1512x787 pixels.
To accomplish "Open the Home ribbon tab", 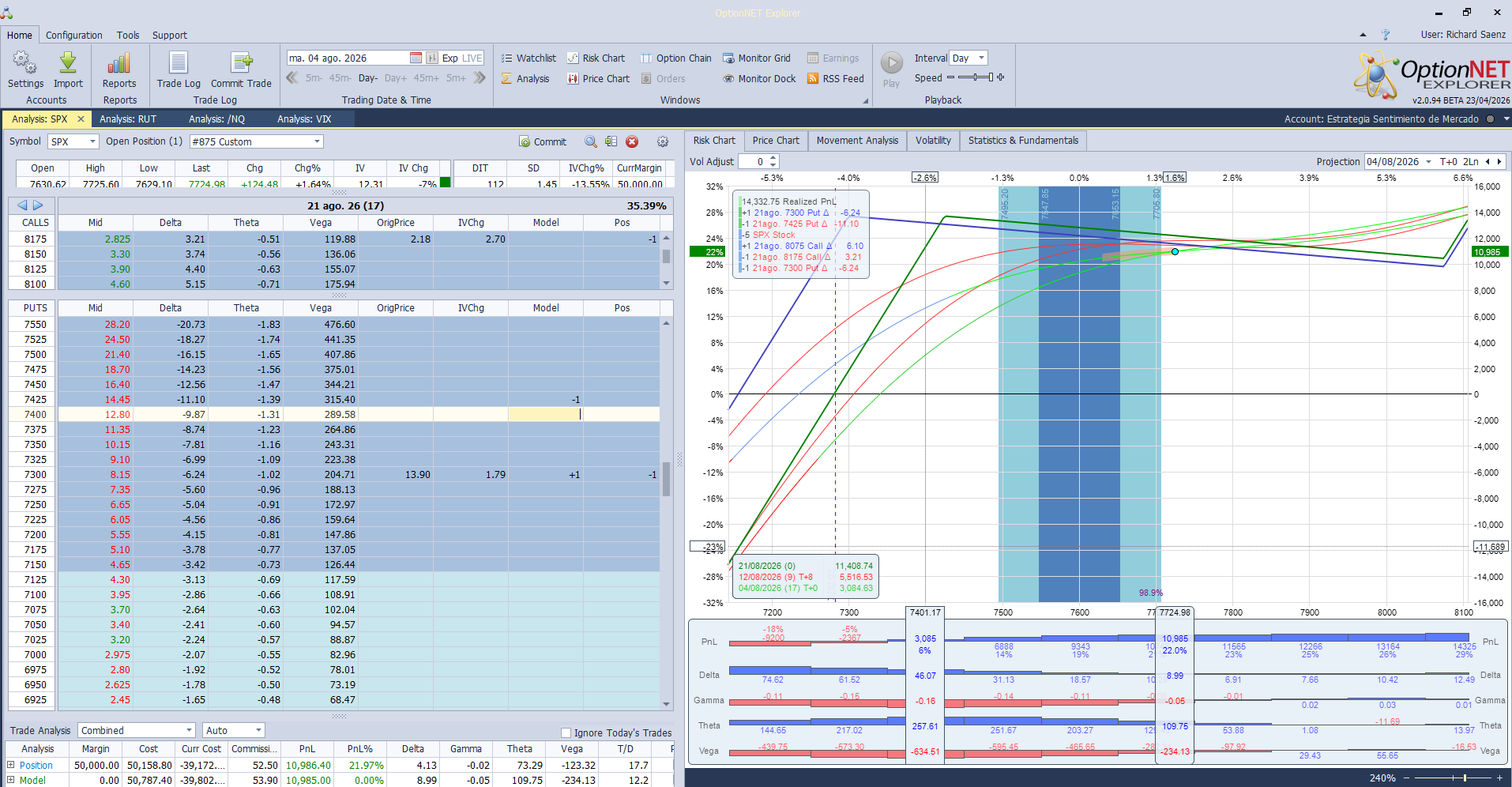I will click(x=20, y=35).
